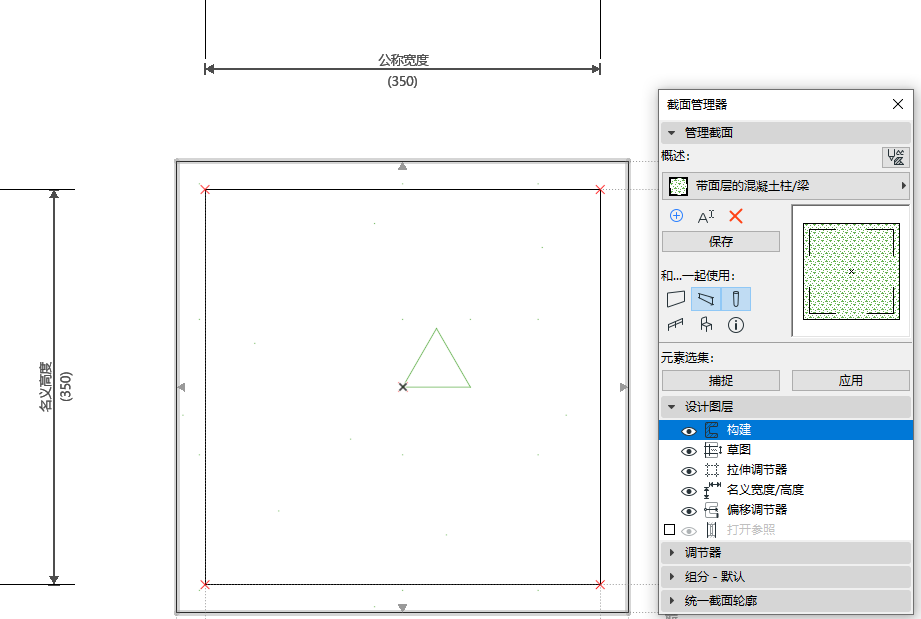Click the 保存 button

[721, 241]
